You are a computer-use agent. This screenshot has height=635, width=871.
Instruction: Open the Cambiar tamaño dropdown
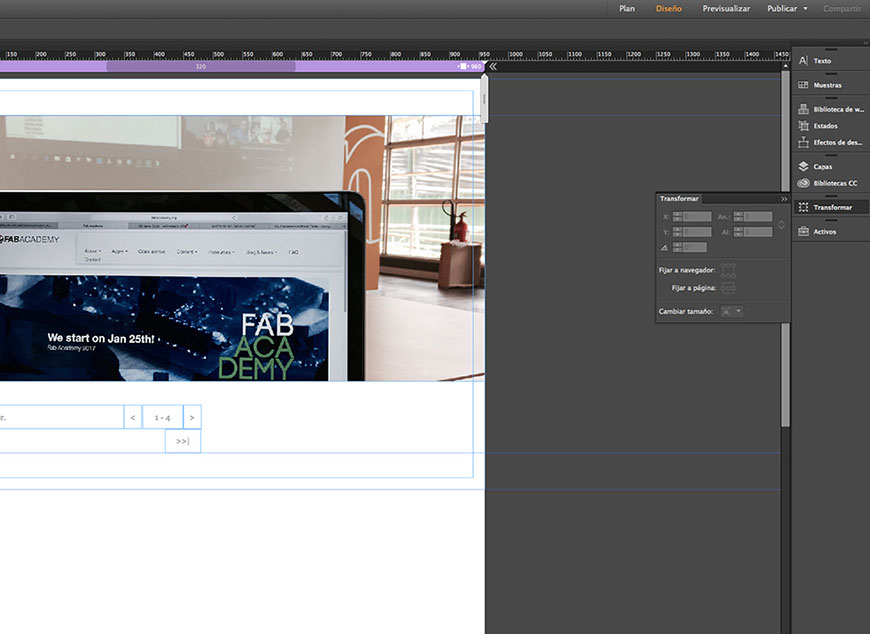(731, 311)
